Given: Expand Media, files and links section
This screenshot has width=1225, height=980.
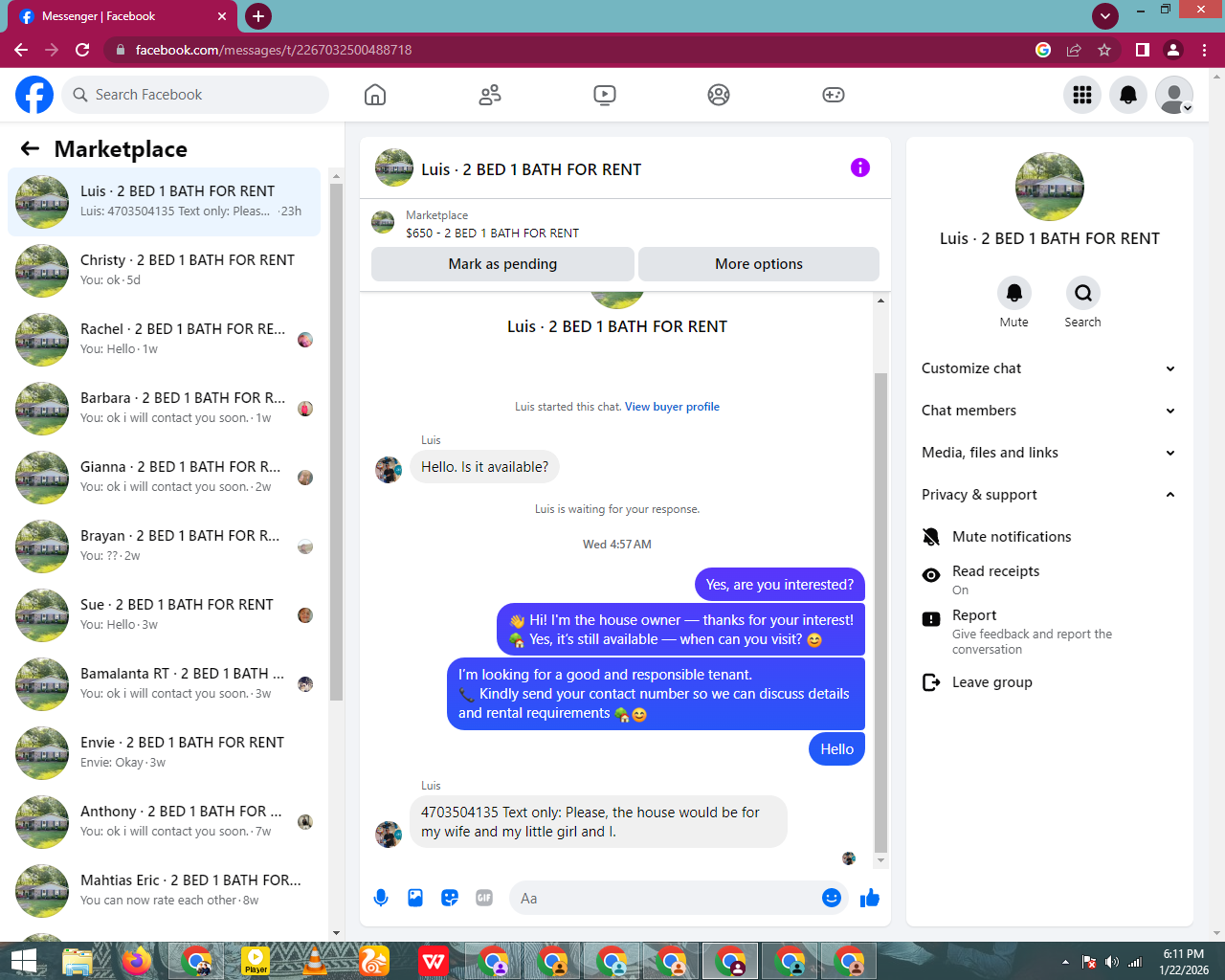Looking at the screenshot, I should pyautogui.click(x=1050, y=453).
